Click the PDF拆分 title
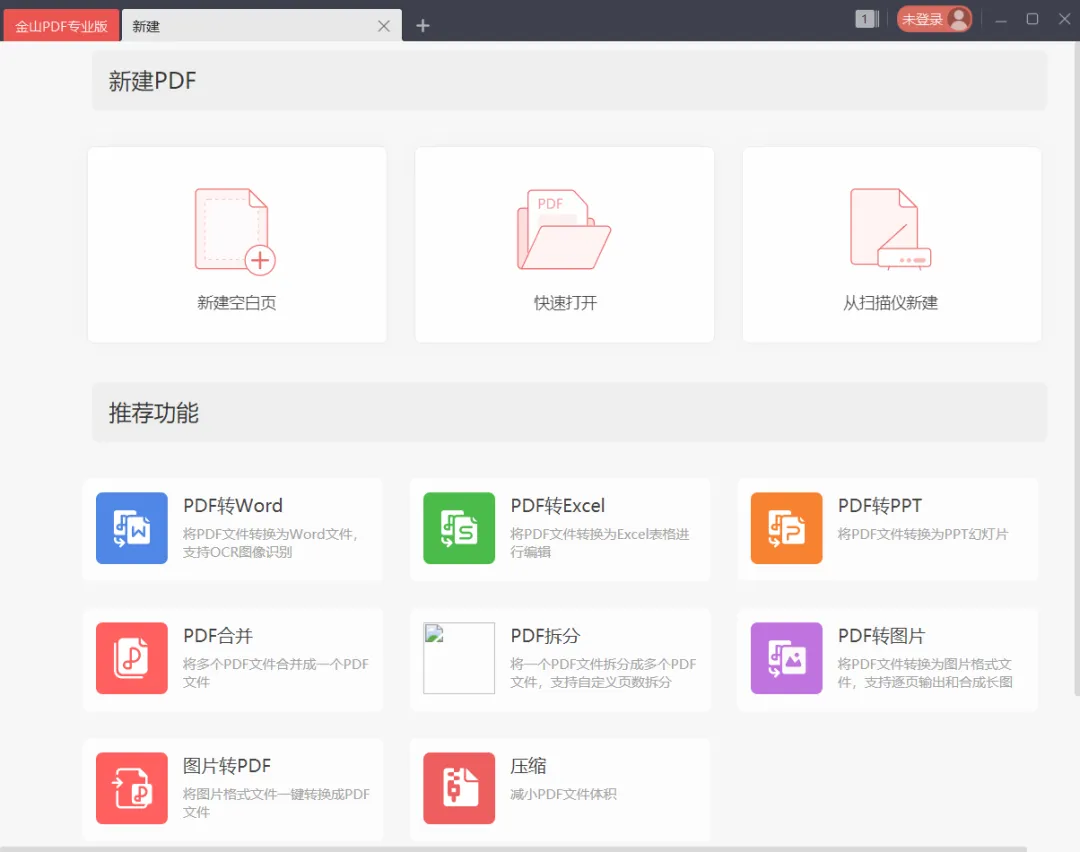The height and width of the screenshot is (852, 1080). click(546, 636)
